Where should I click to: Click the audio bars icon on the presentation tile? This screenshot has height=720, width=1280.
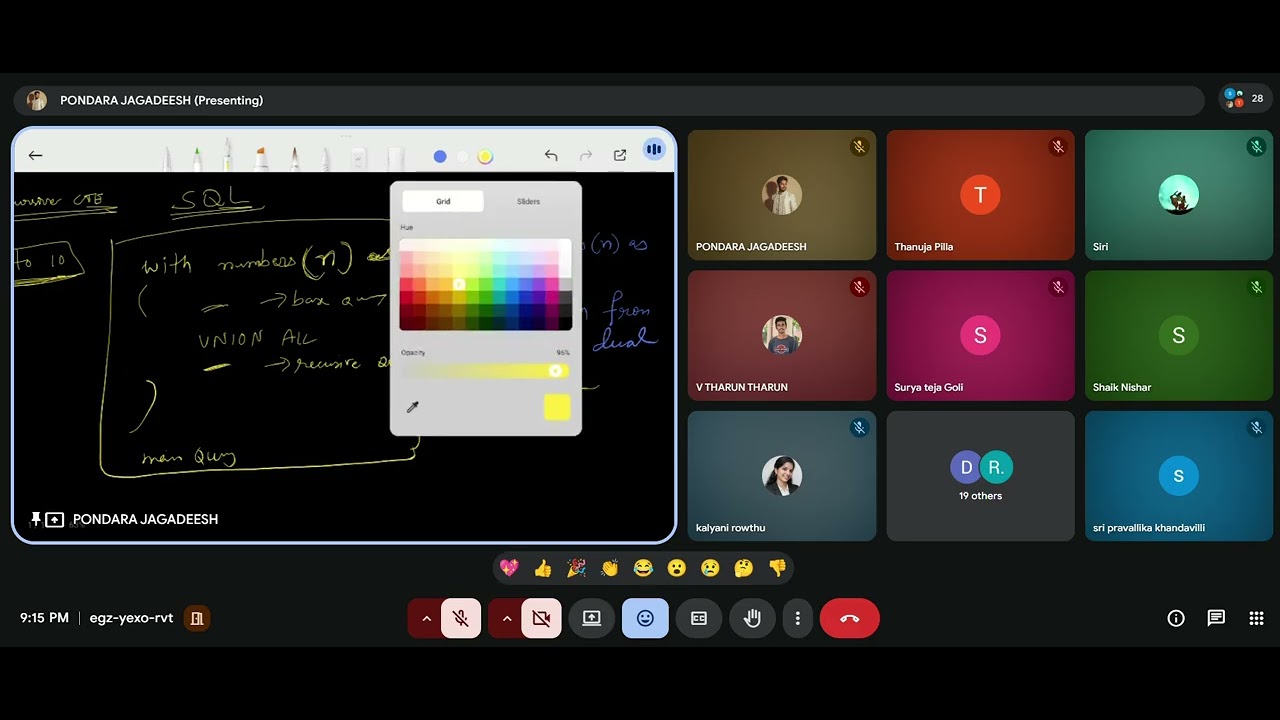[x=654, y=150]
